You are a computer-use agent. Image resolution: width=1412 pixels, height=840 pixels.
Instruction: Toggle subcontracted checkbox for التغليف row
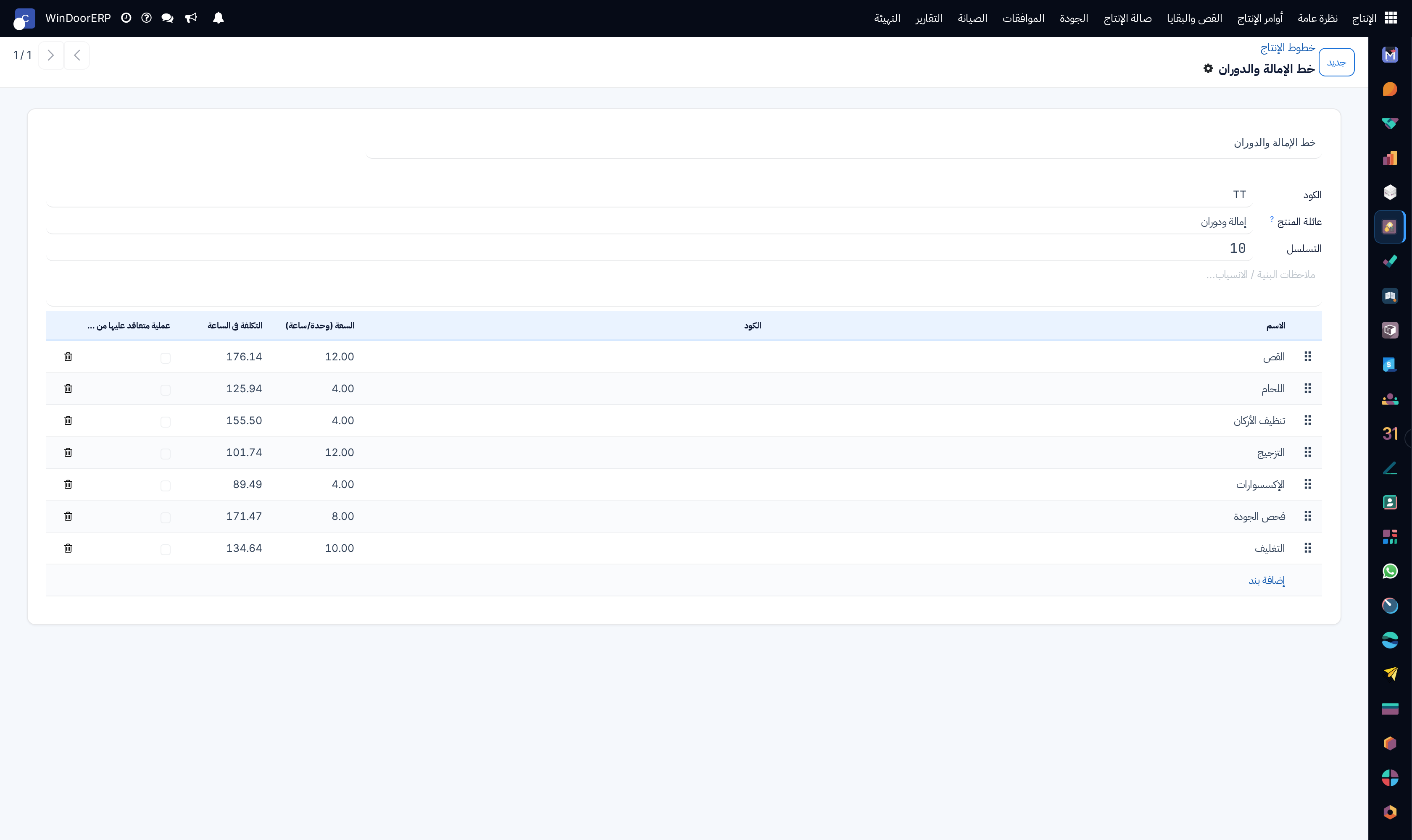pyautogui.click(x=166, y=550)
